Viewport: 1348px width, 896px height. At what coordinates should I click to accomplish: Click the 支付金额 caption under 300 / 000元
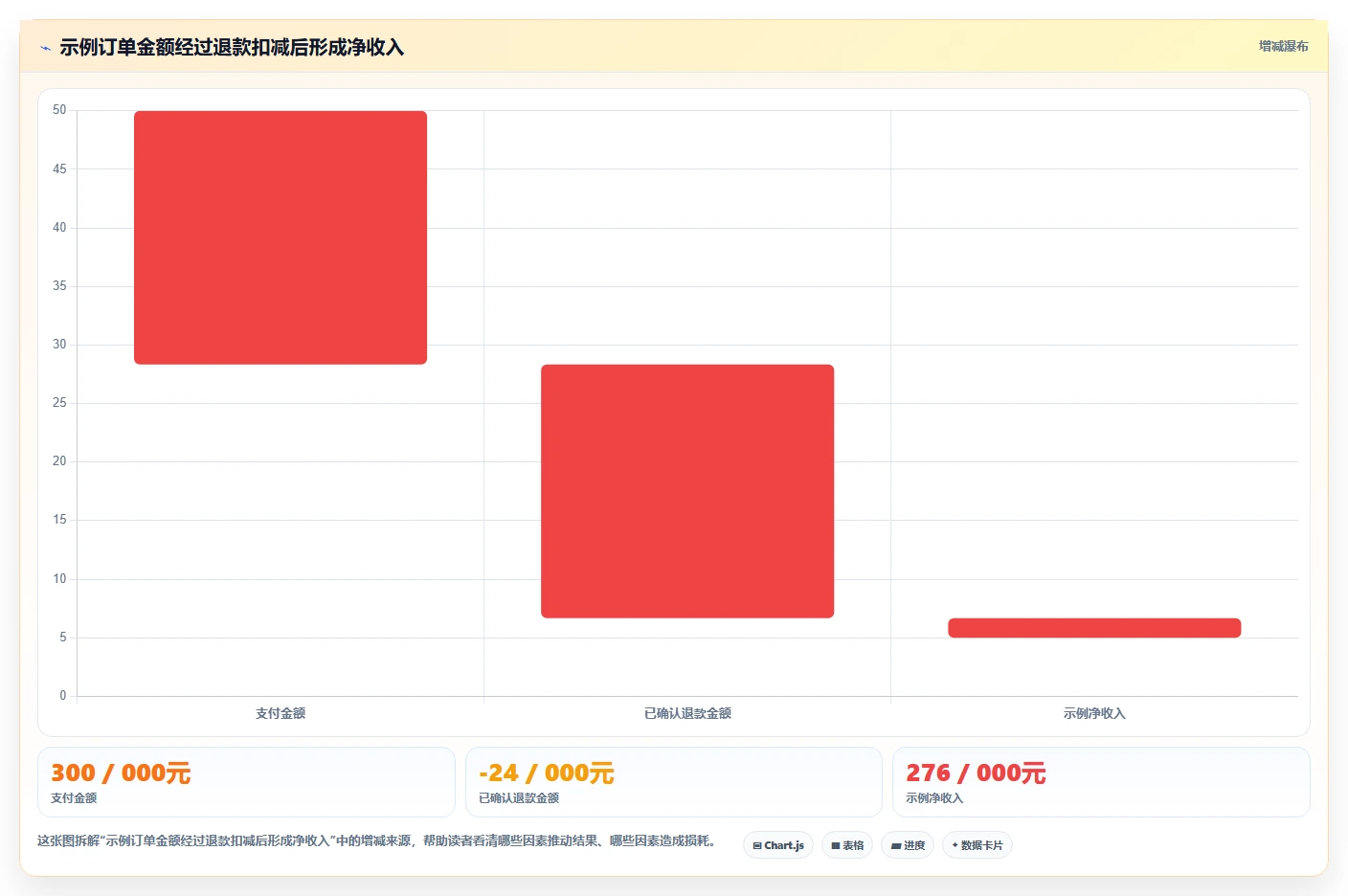[74, 797]
